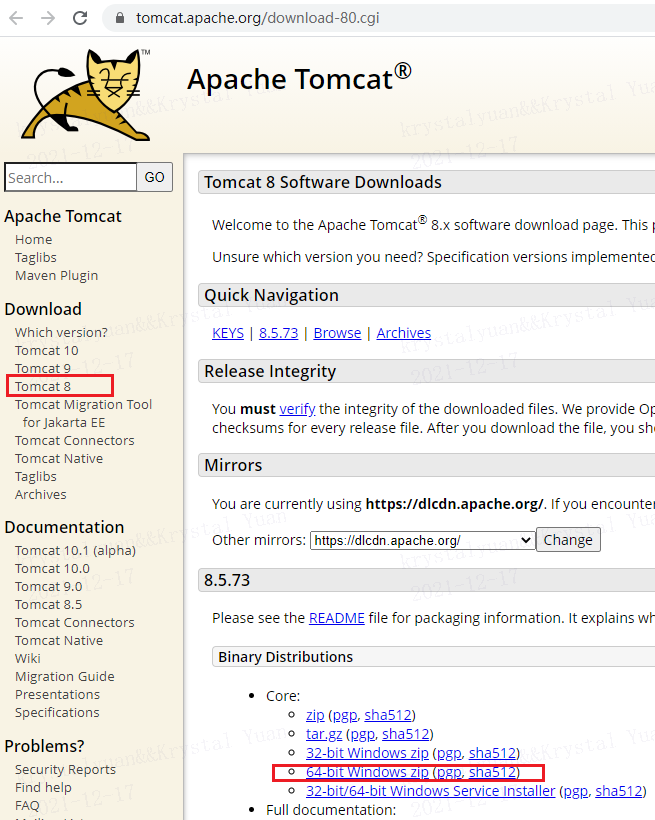Viewport: 655px width, 820px height.
Task: Open sha512 checksum for Windows Service Installer
Action: (619, 791)
